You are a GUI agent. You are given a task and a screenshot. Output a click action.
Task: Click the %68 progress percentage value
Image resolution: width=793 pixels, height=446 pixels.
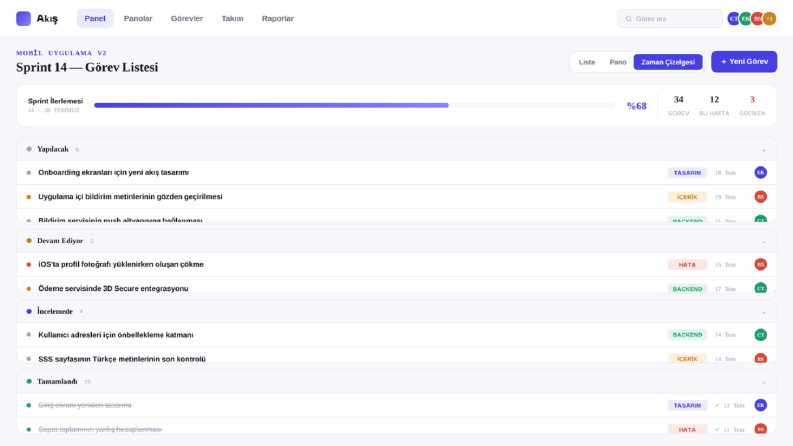(636, 106)
